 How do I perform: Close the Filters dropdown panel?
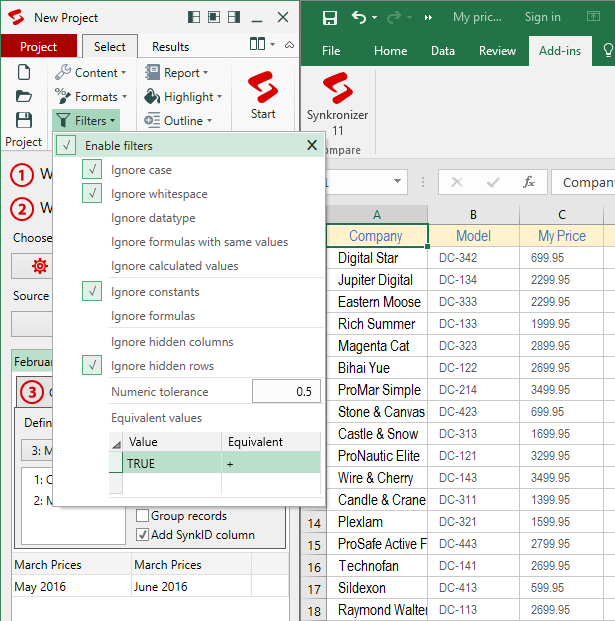(x=312, y=145)
